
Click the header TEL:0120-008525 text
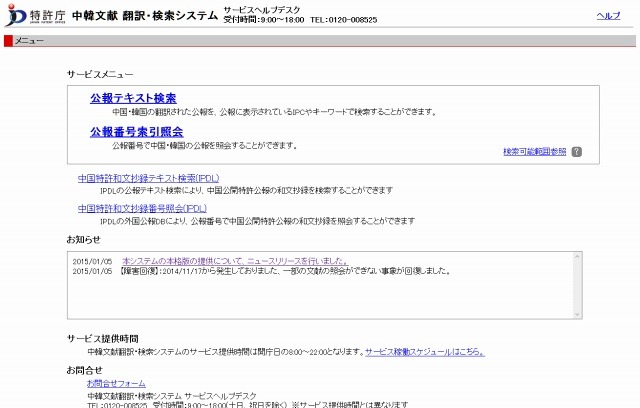click(x=343, y=20)
